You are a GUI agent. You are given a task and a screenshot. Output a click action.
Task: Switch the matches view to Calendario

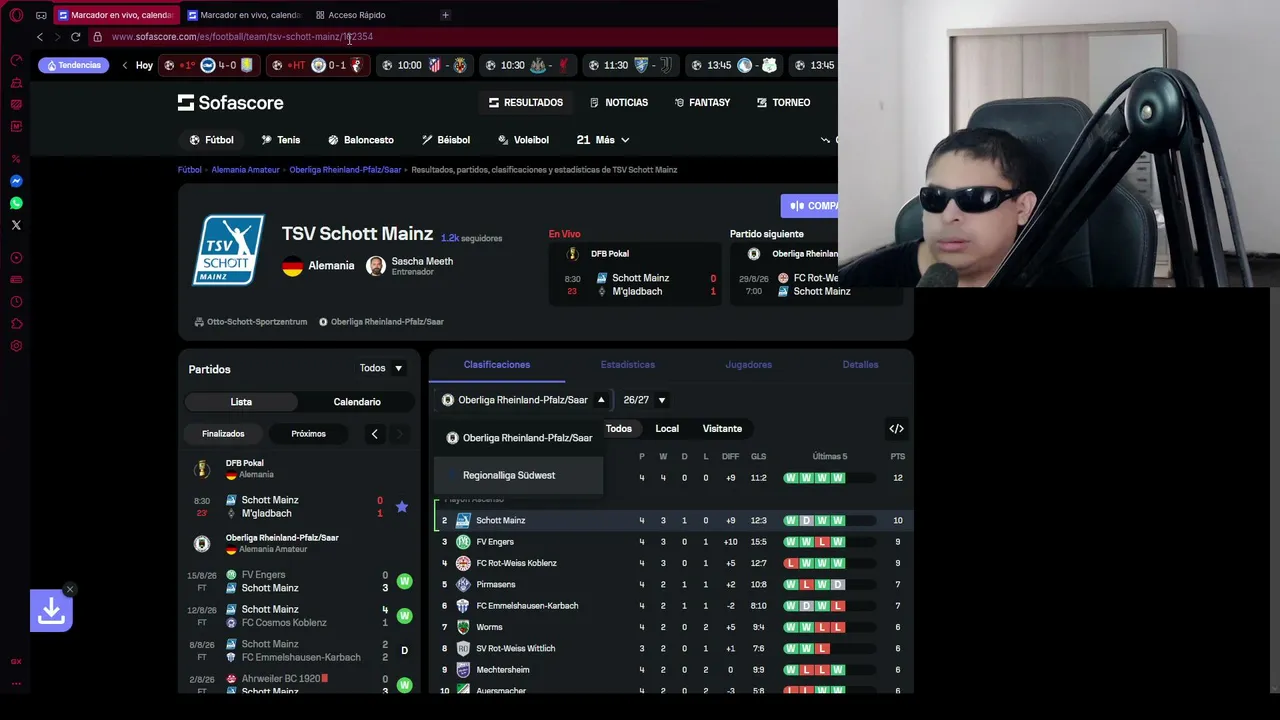pos(357,402)
